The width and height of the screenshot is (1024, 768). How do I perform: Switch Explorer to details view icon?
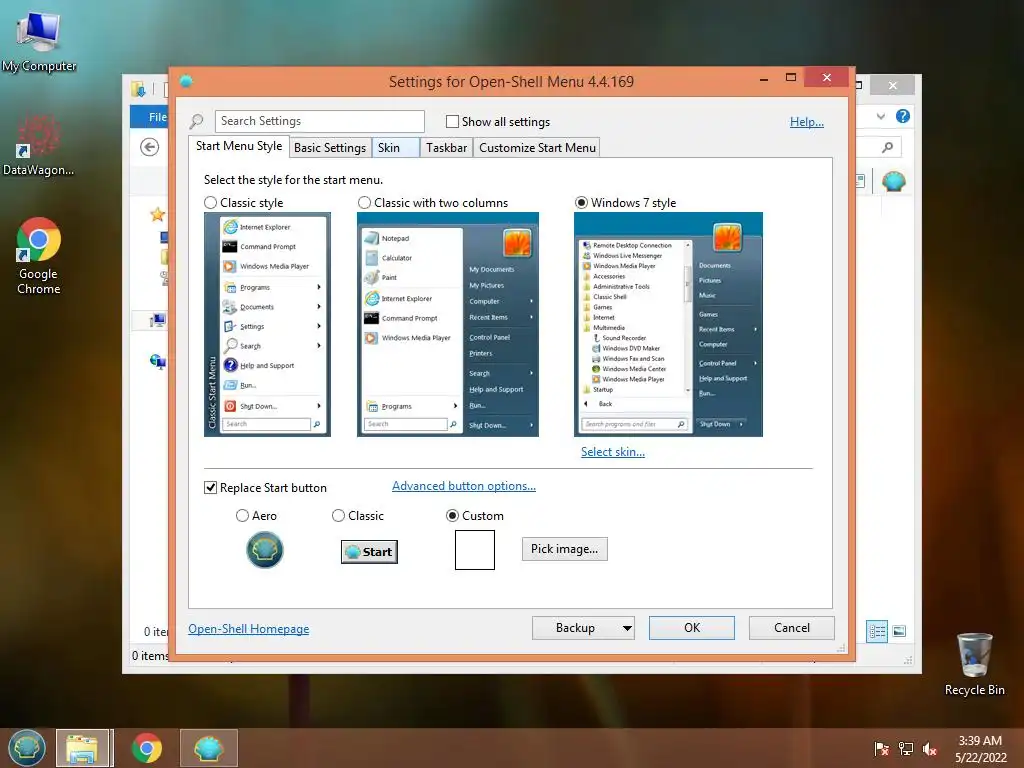pos(877,631)
